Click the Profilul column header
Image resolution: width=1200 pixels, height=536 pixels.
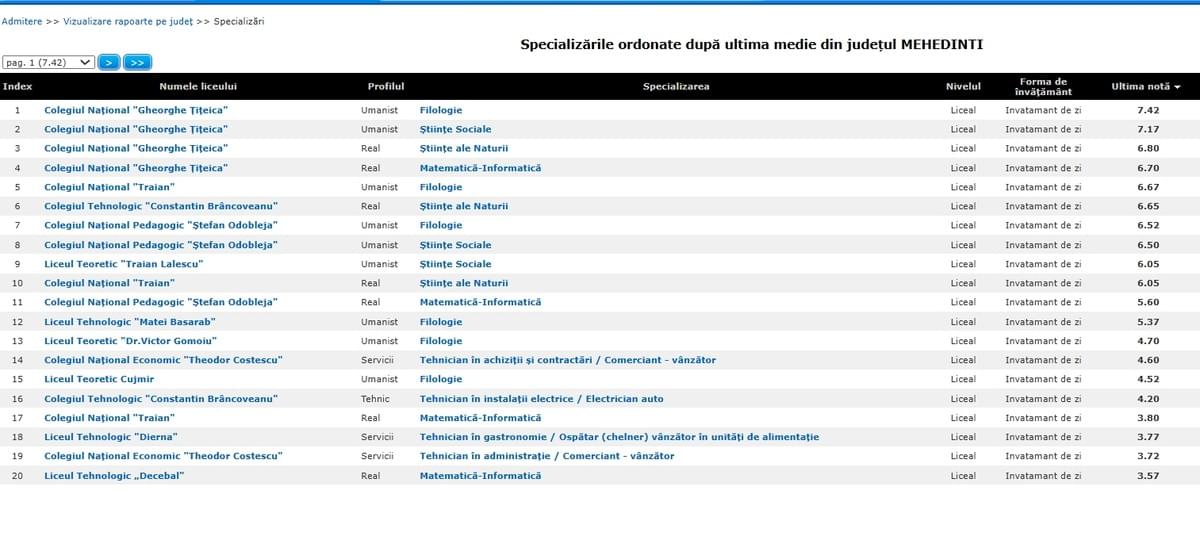coord(386,86)
